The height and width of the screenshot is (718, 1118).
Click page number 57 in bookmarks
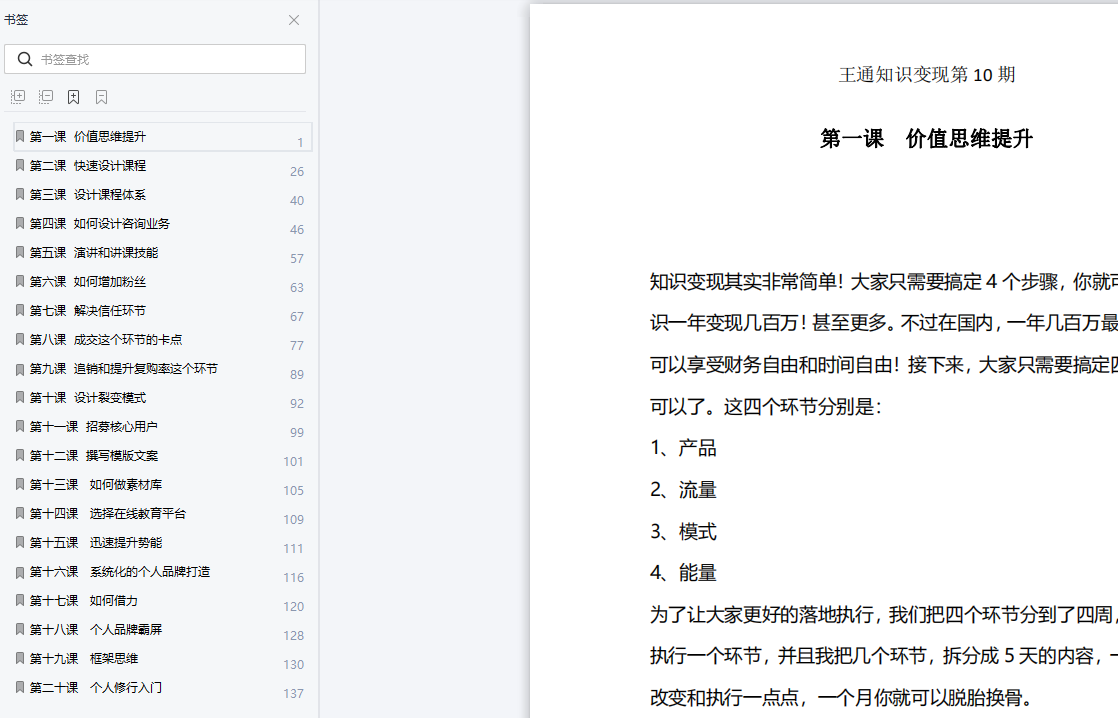(297, 259)
